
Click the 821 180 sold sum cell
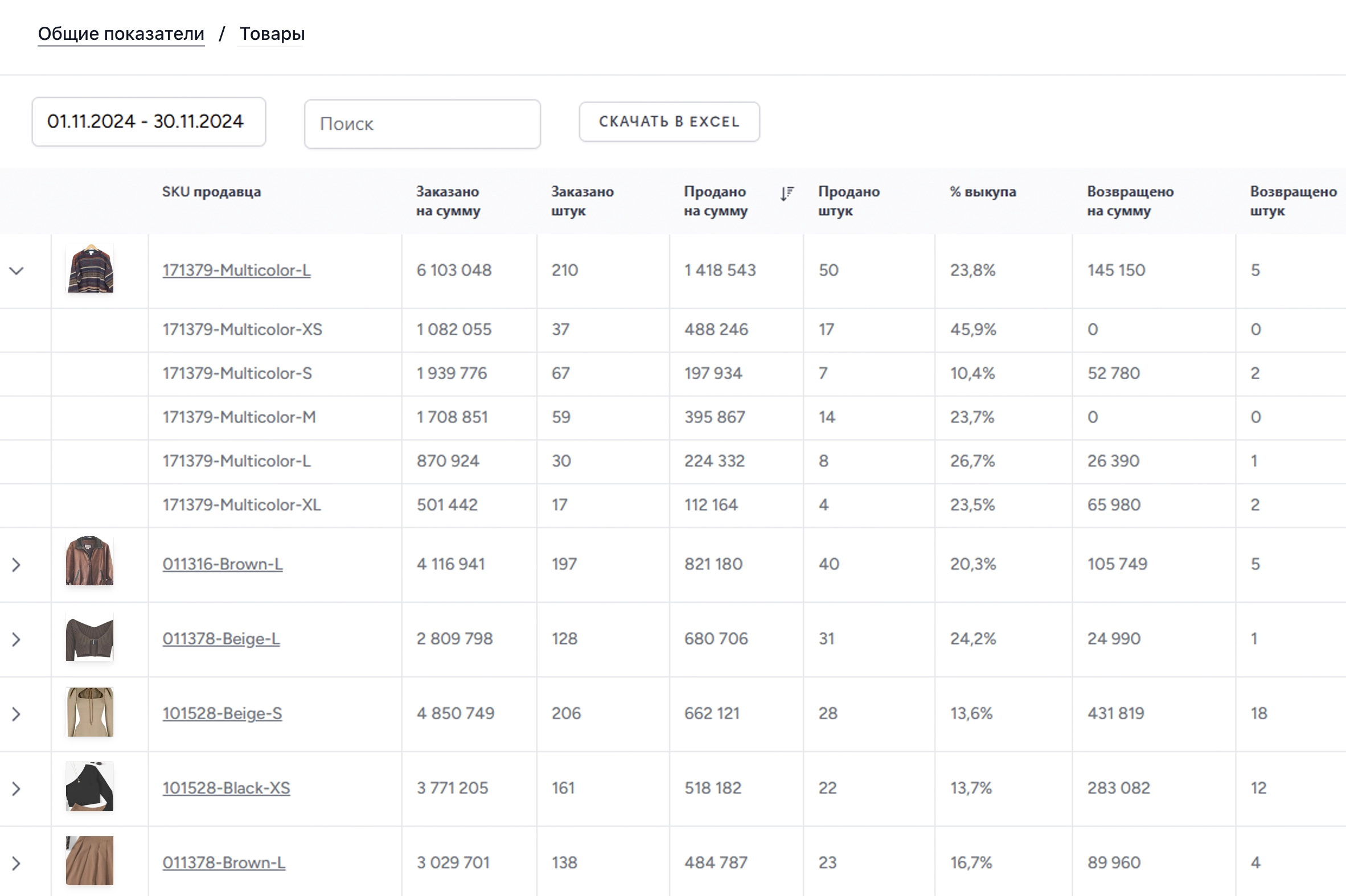pyautogui.click(x=713, y=565)
